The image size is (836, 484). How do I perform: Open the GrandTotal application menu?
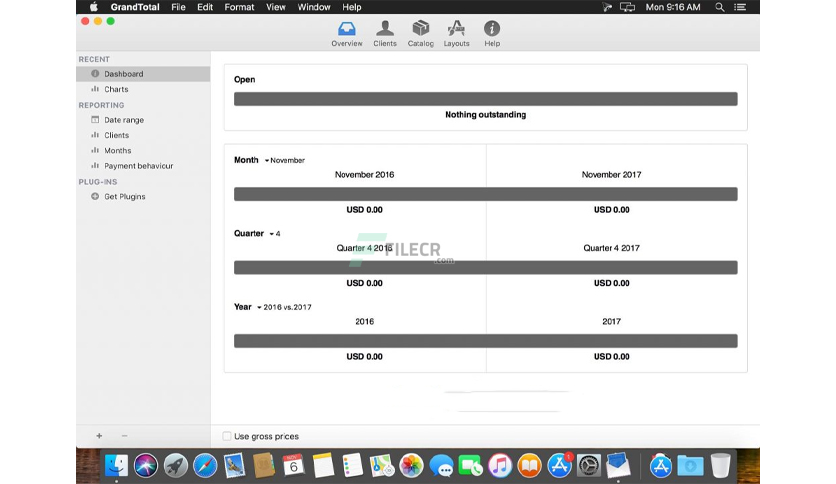(135, 7)
